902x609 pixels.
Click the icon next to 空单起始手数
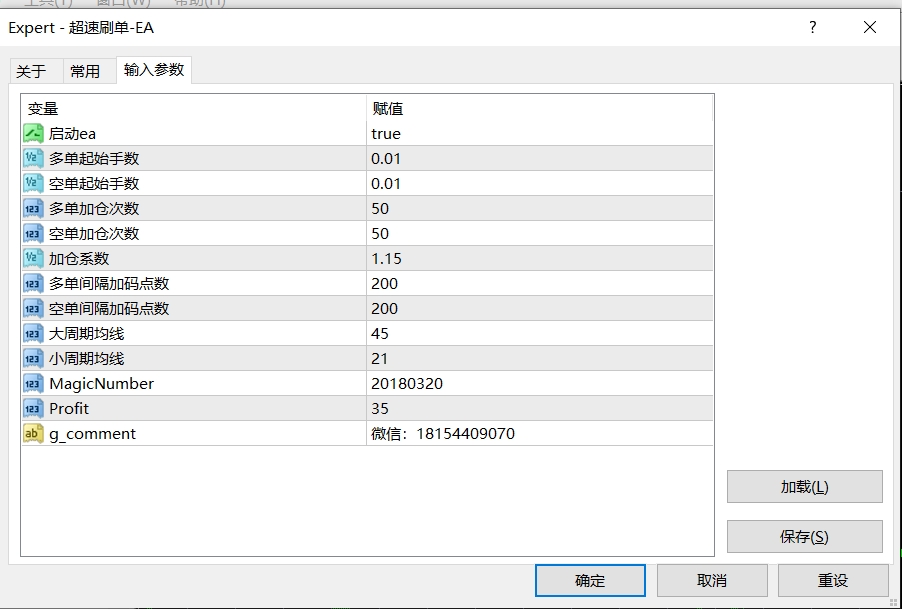pyautogui.click(x=33, y=184)
